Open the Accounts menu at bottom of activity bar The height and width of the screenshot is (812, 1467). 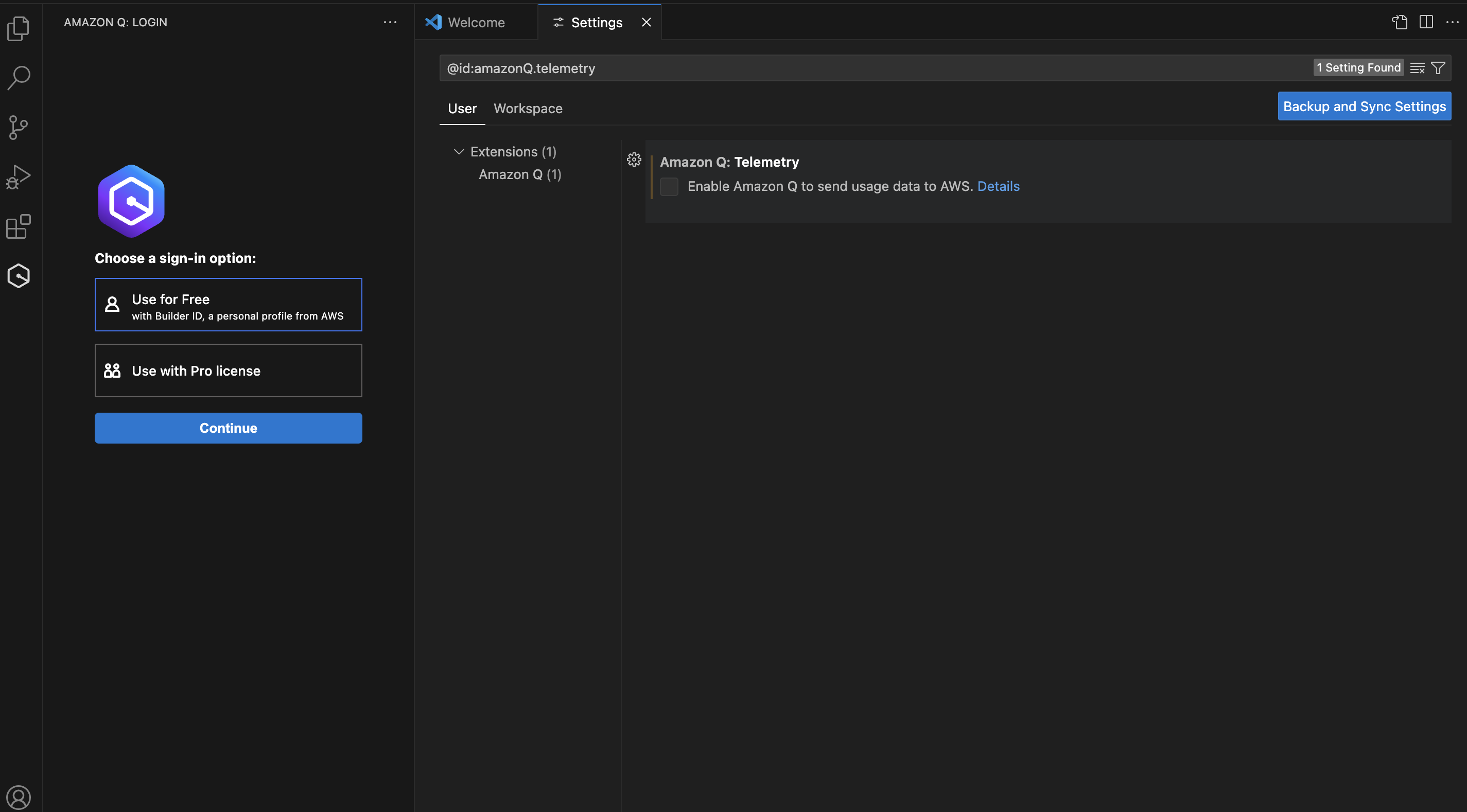click(19, 797)
